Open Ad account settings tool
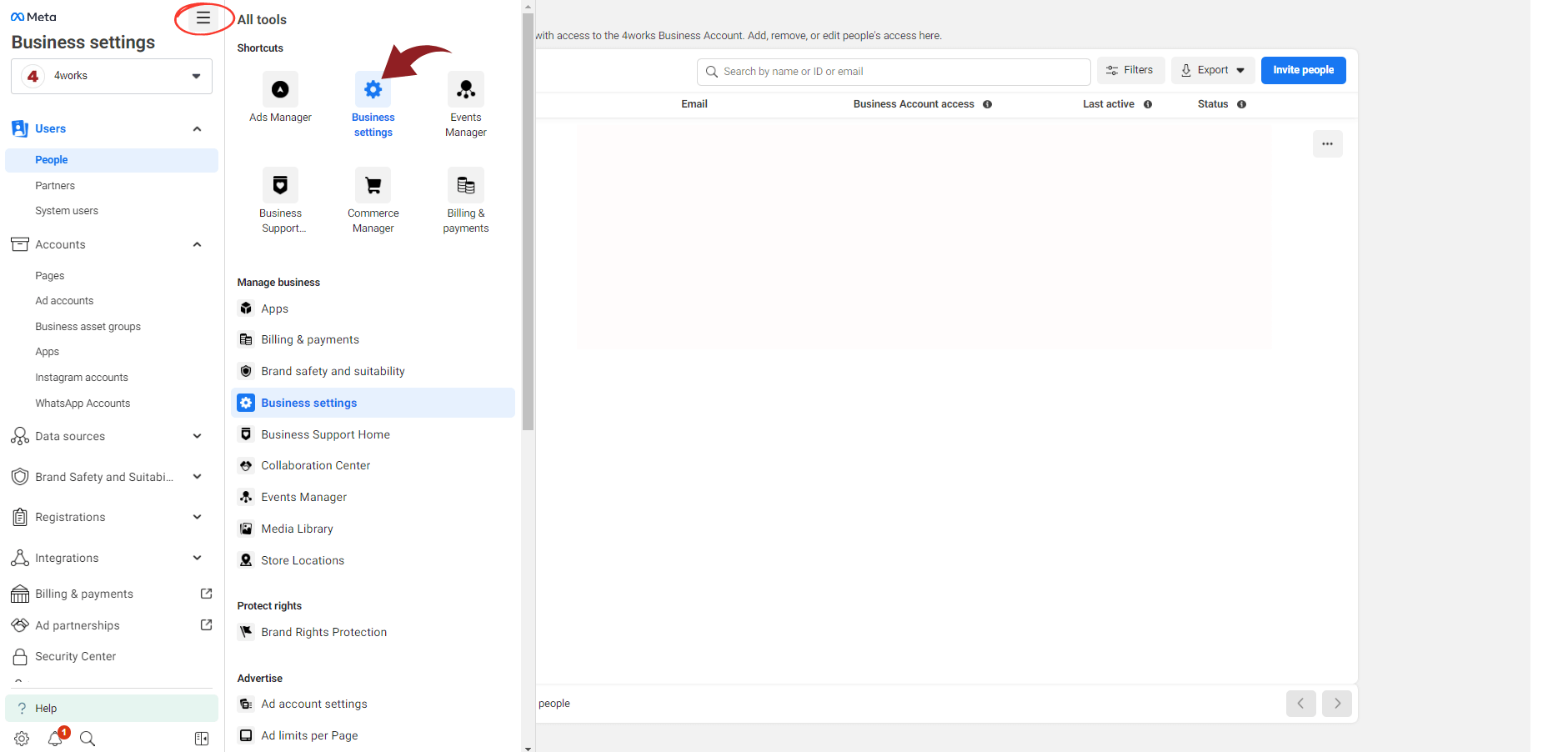 point(373,704)
